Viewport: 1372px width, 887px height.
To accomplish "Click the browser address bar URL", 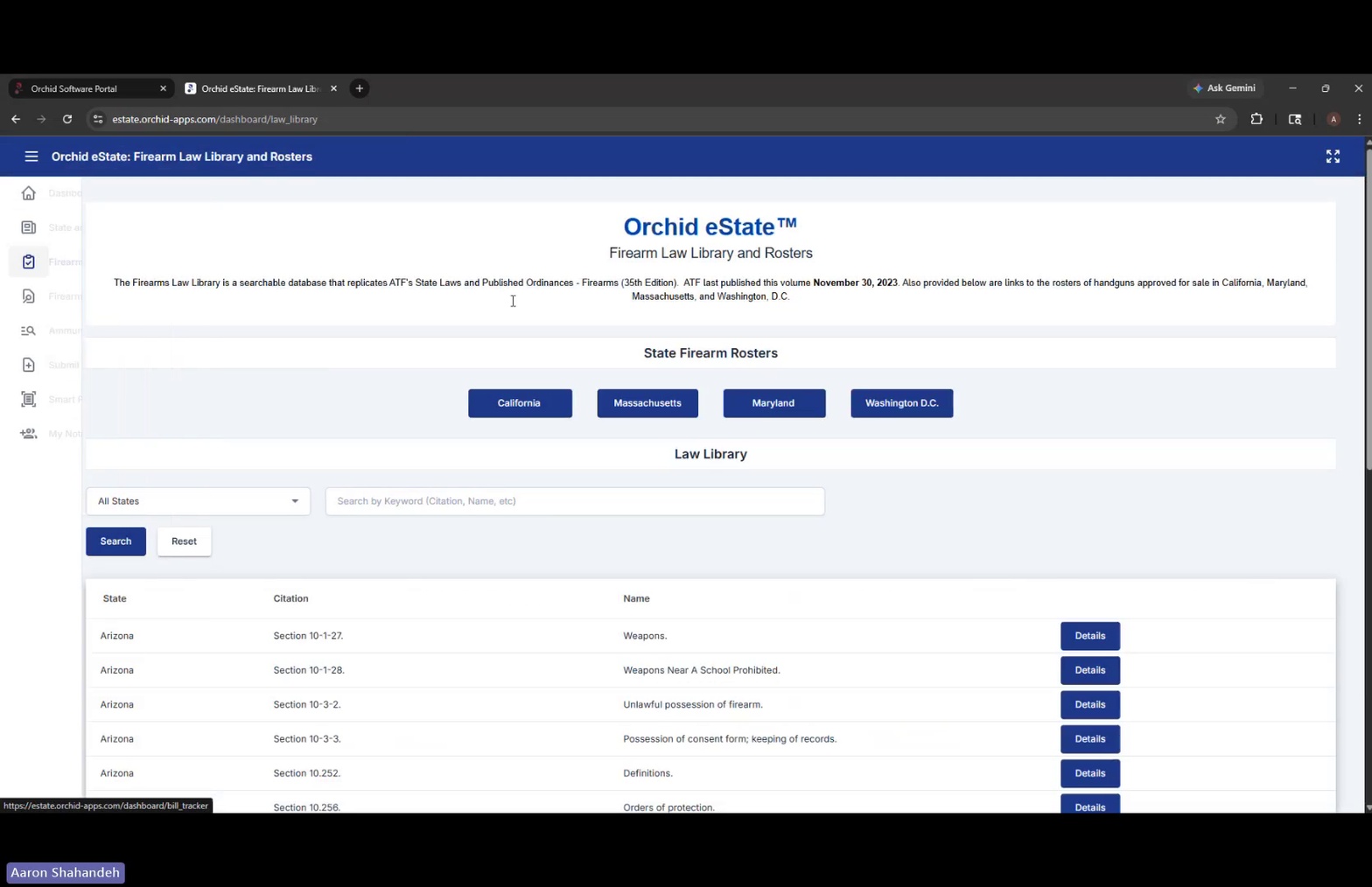I will point(214,119).
